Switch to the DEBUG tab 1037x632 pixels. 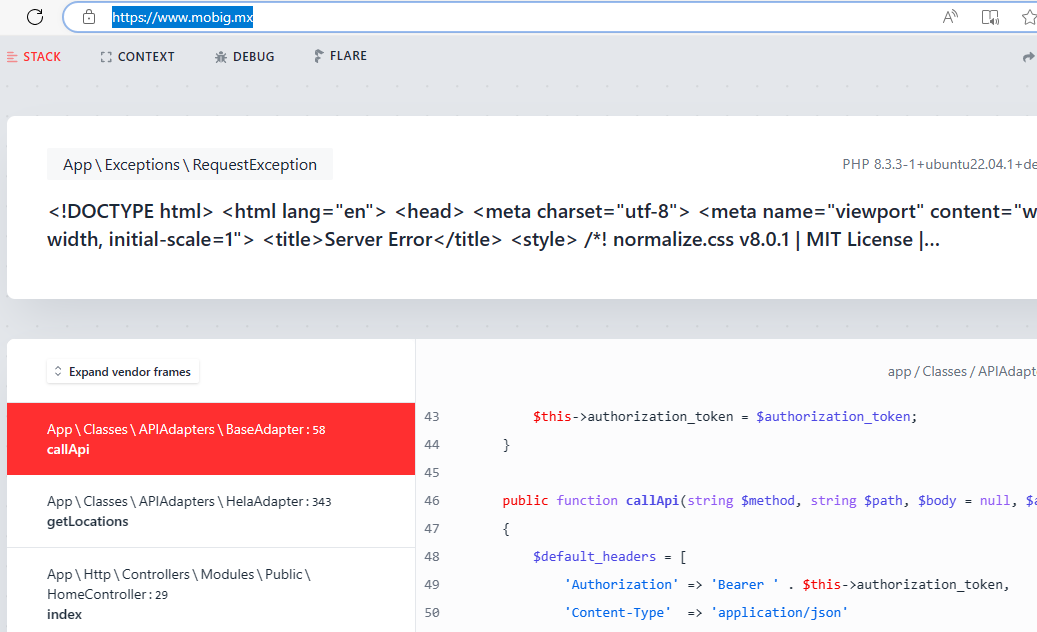[x=244, y=57]
